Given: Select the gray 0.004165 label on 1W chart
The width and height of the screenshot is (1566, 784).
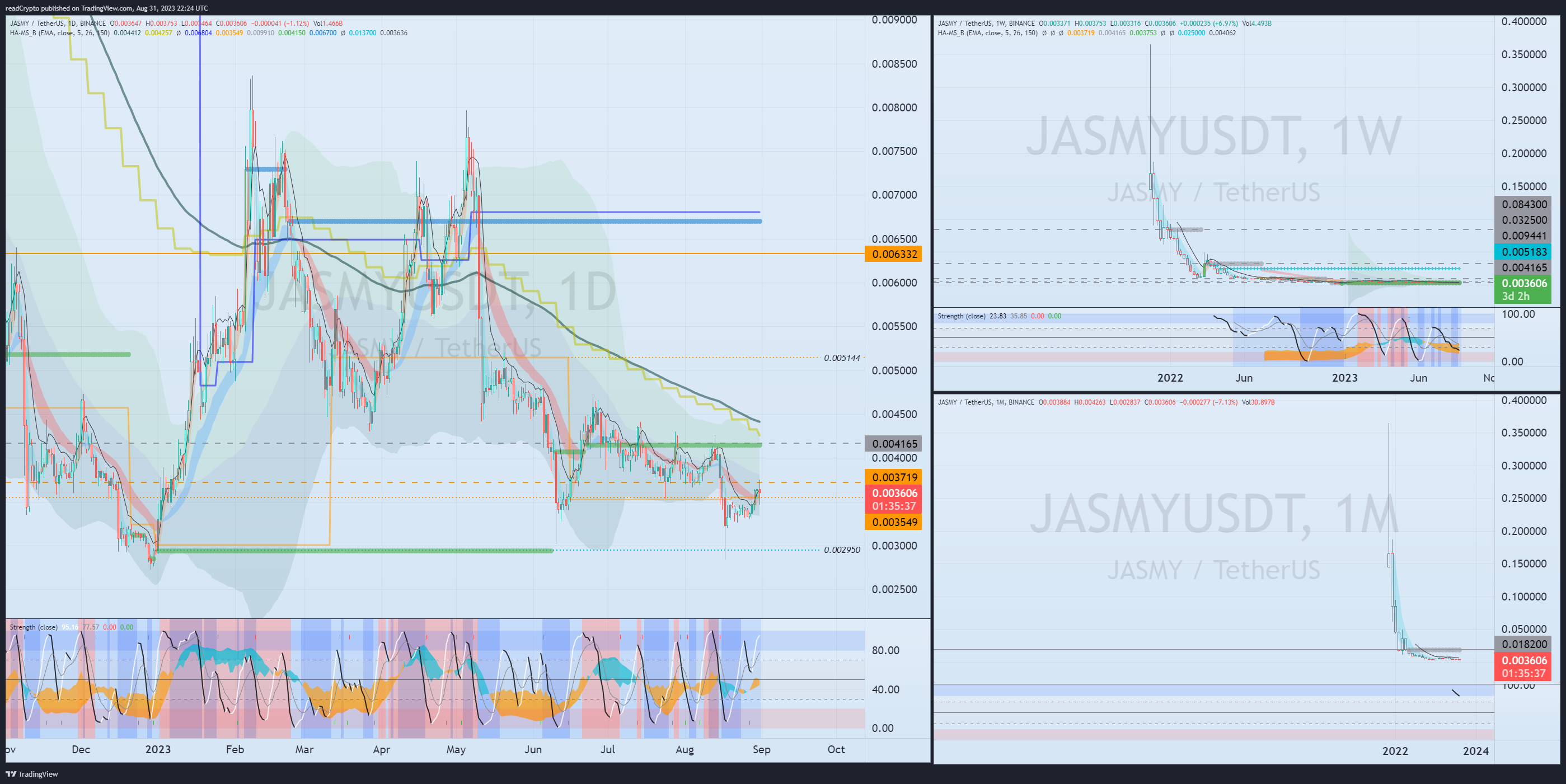Looking at the screenshot, I should click(1524, 267).
